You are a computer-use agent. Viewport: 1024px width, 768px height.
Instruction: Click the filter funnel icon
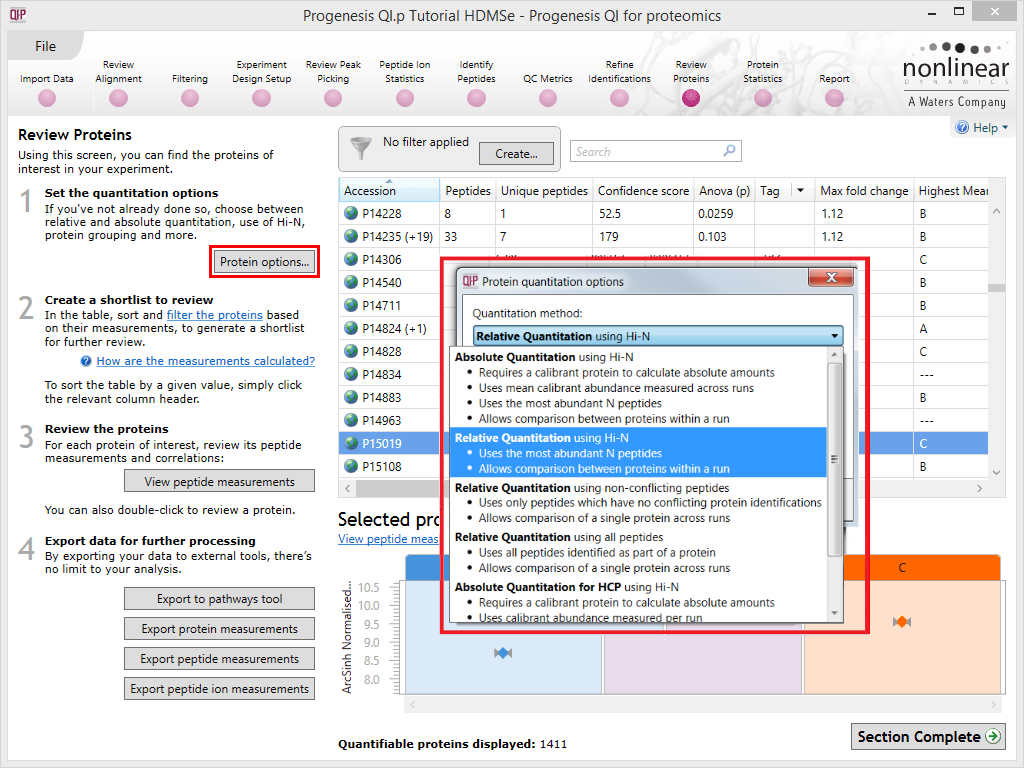tap(361, 148)
